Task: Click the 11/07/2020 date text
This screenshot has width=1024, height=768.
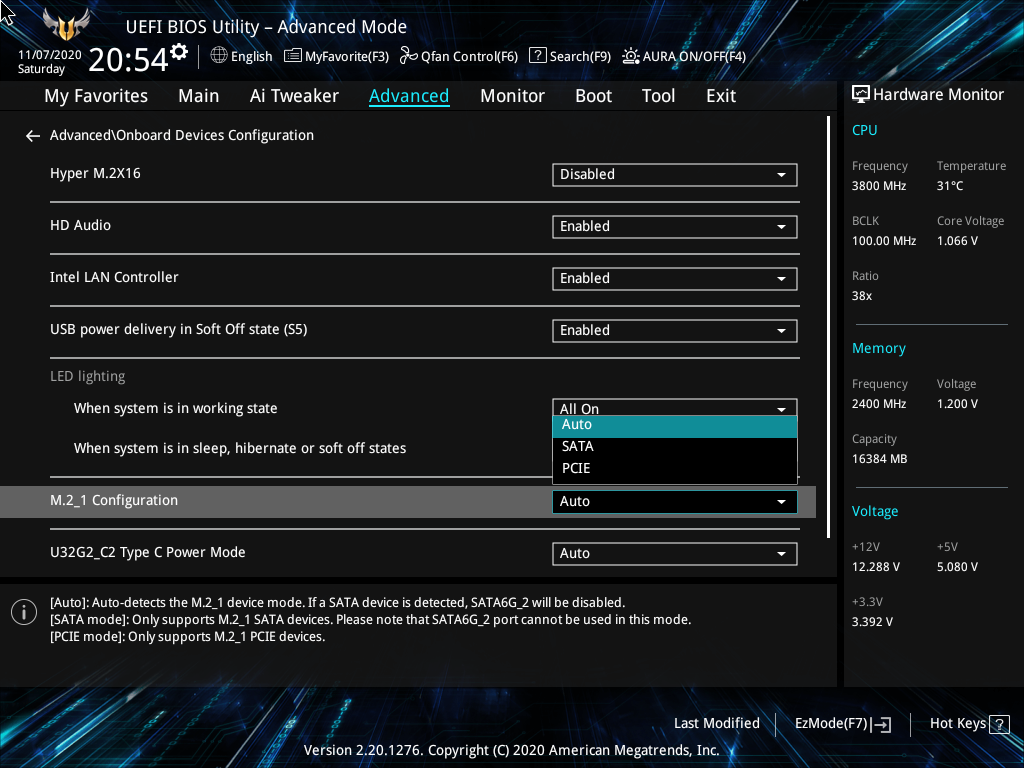Action: 50,55
